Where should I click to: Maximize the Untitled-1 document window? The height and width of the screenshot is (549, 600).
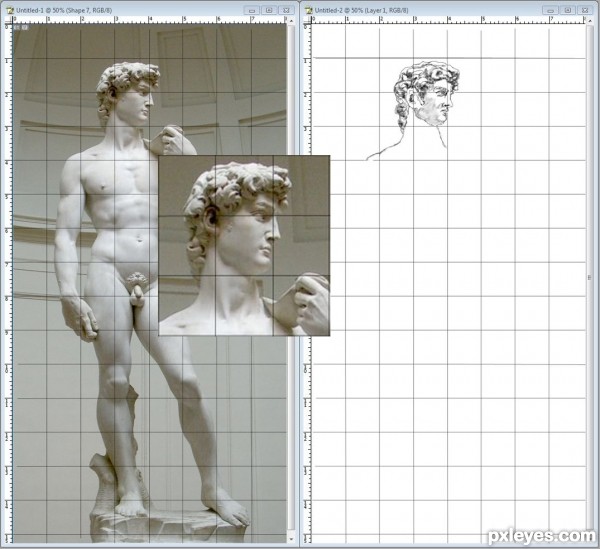click(x=269, y=10)
